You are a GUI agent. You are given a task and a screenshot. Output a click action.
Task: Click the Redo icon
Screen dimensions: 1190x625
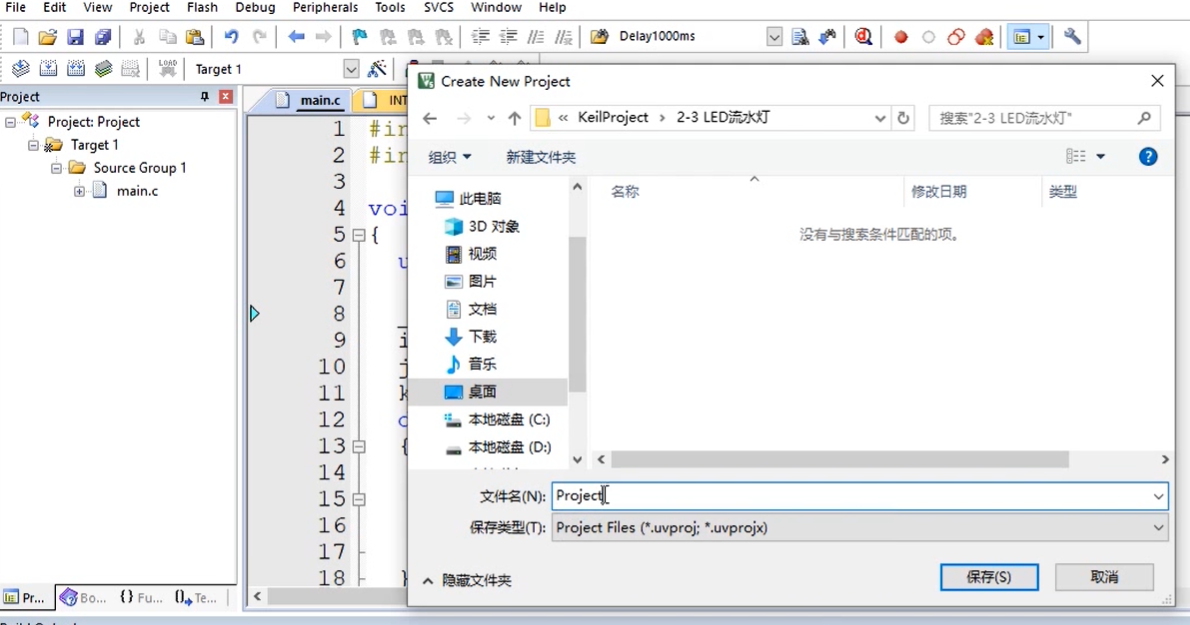click(259, 36)
